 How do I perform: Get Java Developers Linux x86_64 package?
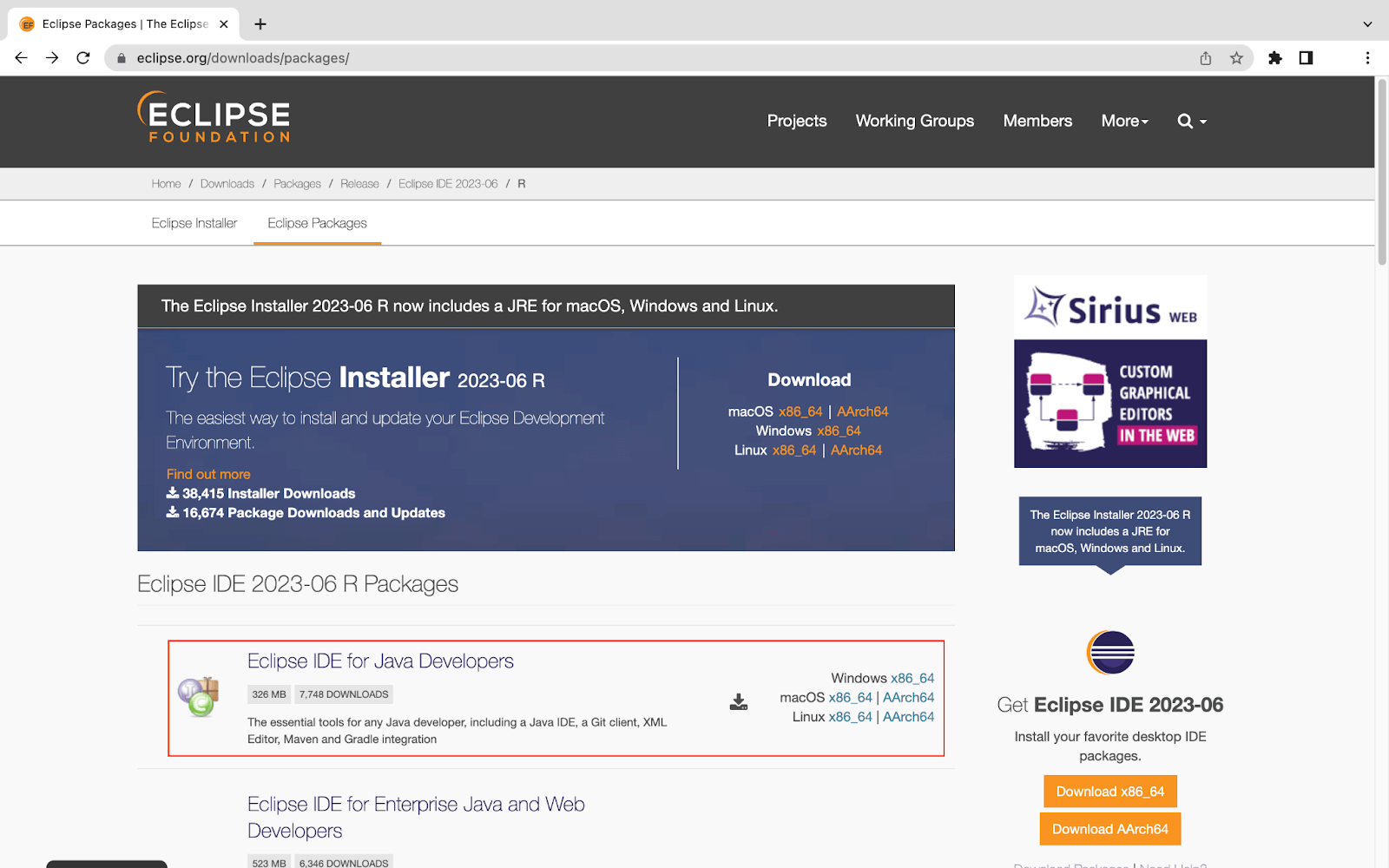point(851,717)
